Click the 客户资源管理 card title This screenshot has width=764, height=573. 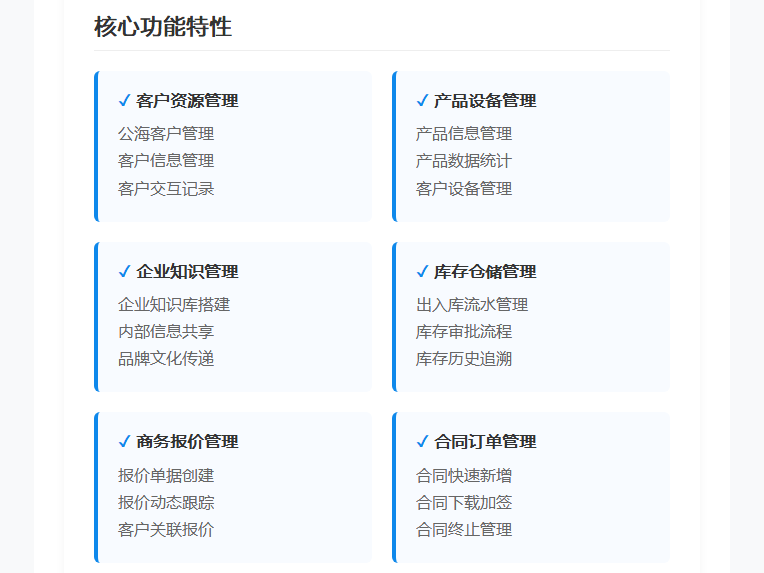click(x=187, y=101)
